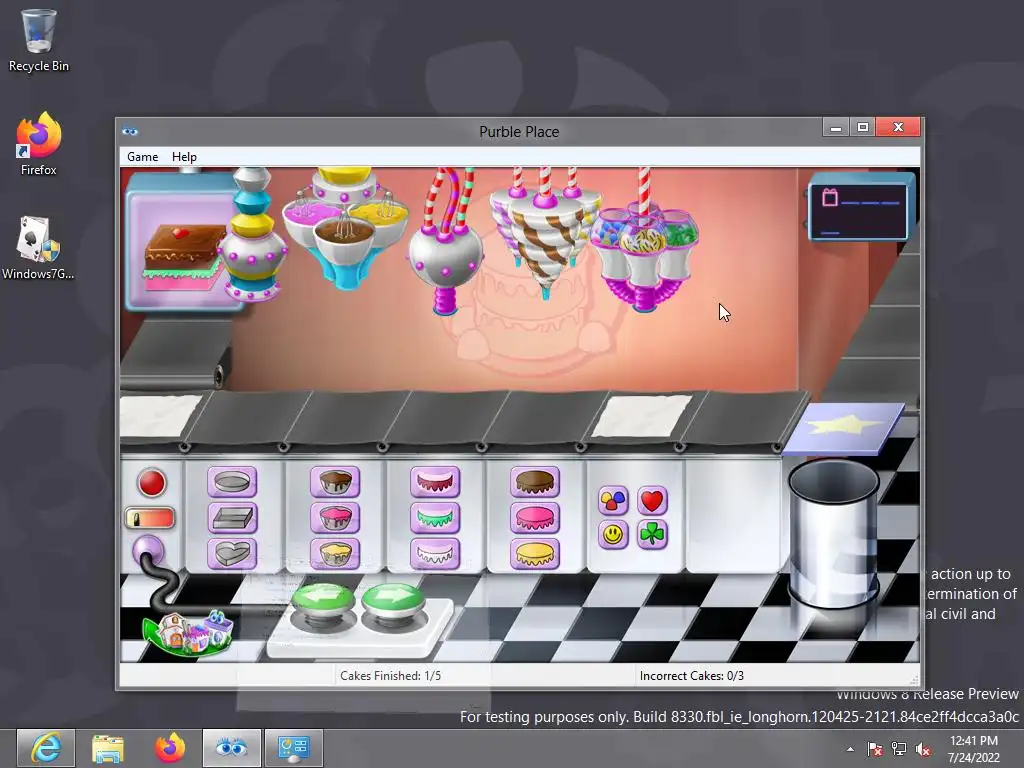This screenshot has height=768, width=1024.
Task: Click the Purble Place eyes title icon
Action: pos(130,131)
